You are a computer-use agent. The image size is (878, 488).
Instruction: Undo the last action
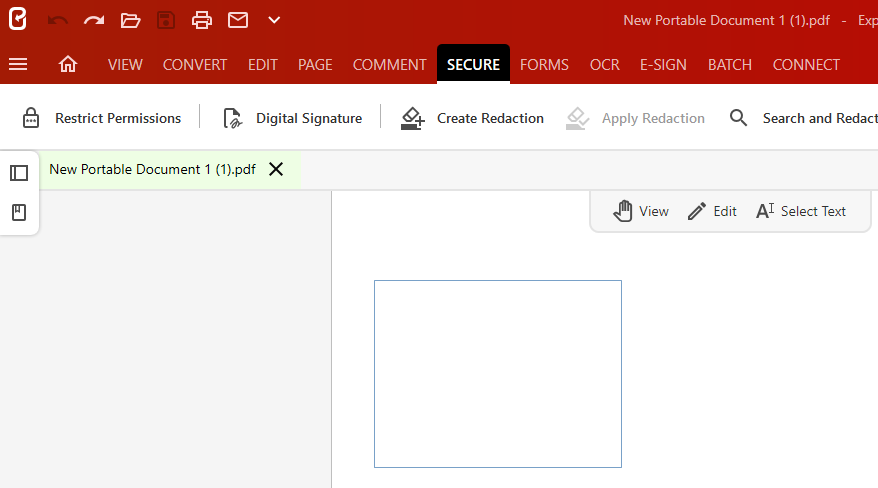point(58,21)
